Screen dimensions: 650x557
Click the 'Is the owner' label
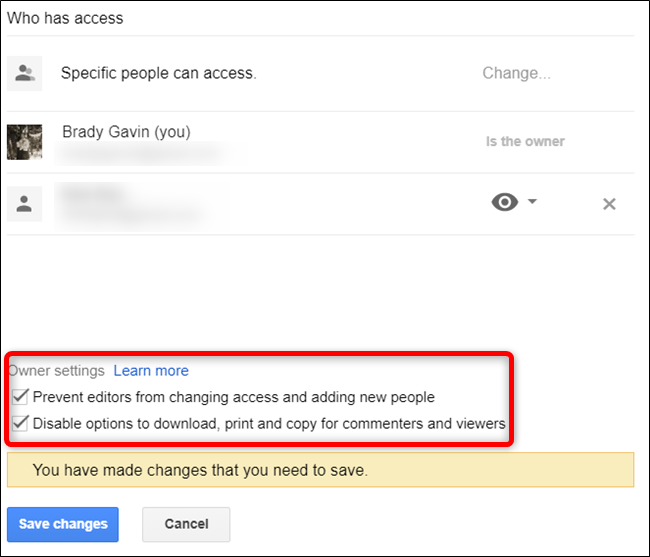pyautogui.click(x=525, y=142)
